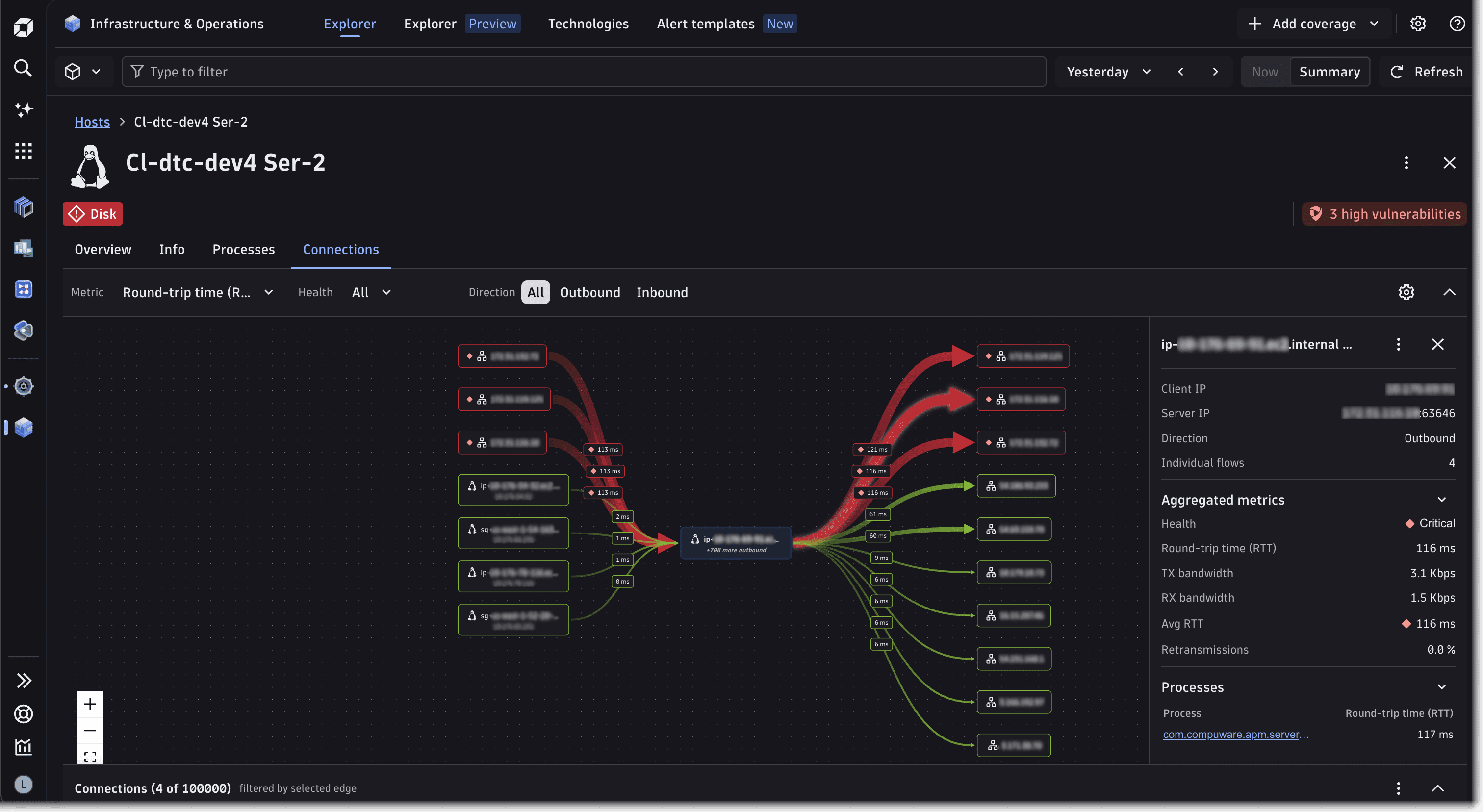The image size is (1483, 812).
Task: Collapse the connections graph filter panel
Action: click(x=1450, y=292)
